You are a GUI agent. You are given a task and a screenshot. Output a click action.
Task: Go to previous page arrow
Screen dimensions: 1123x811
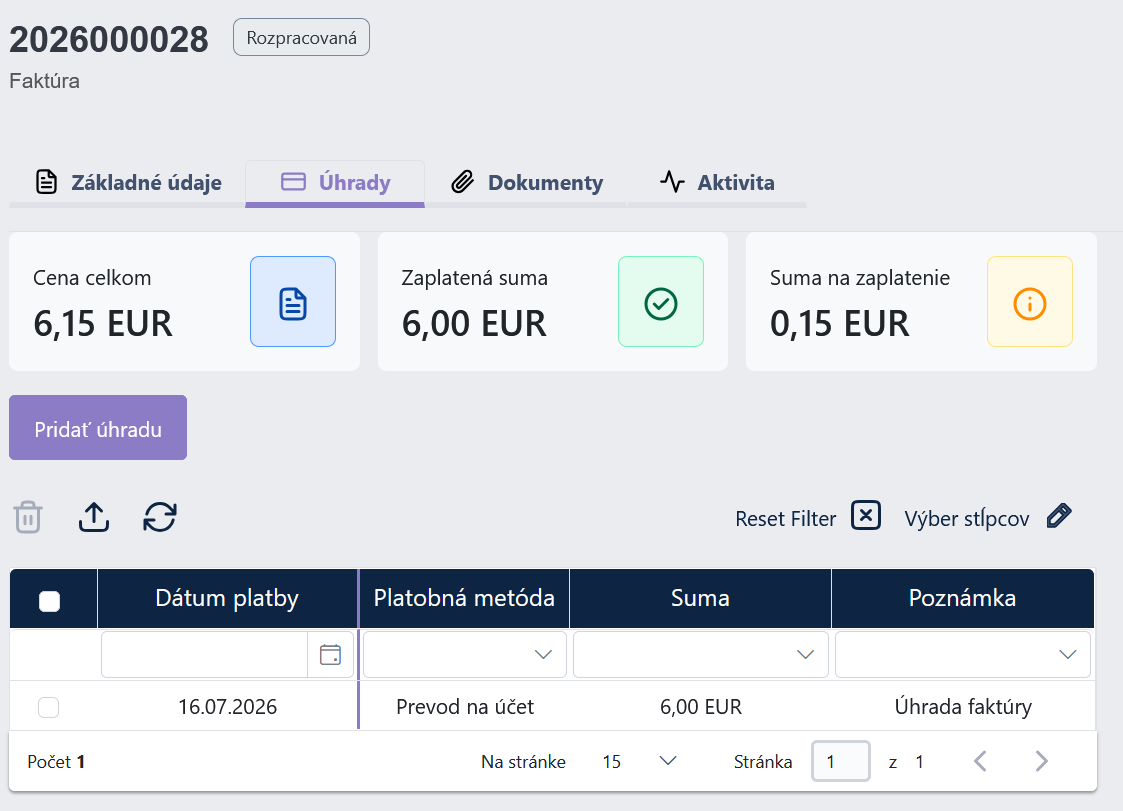tap(980, 761)
